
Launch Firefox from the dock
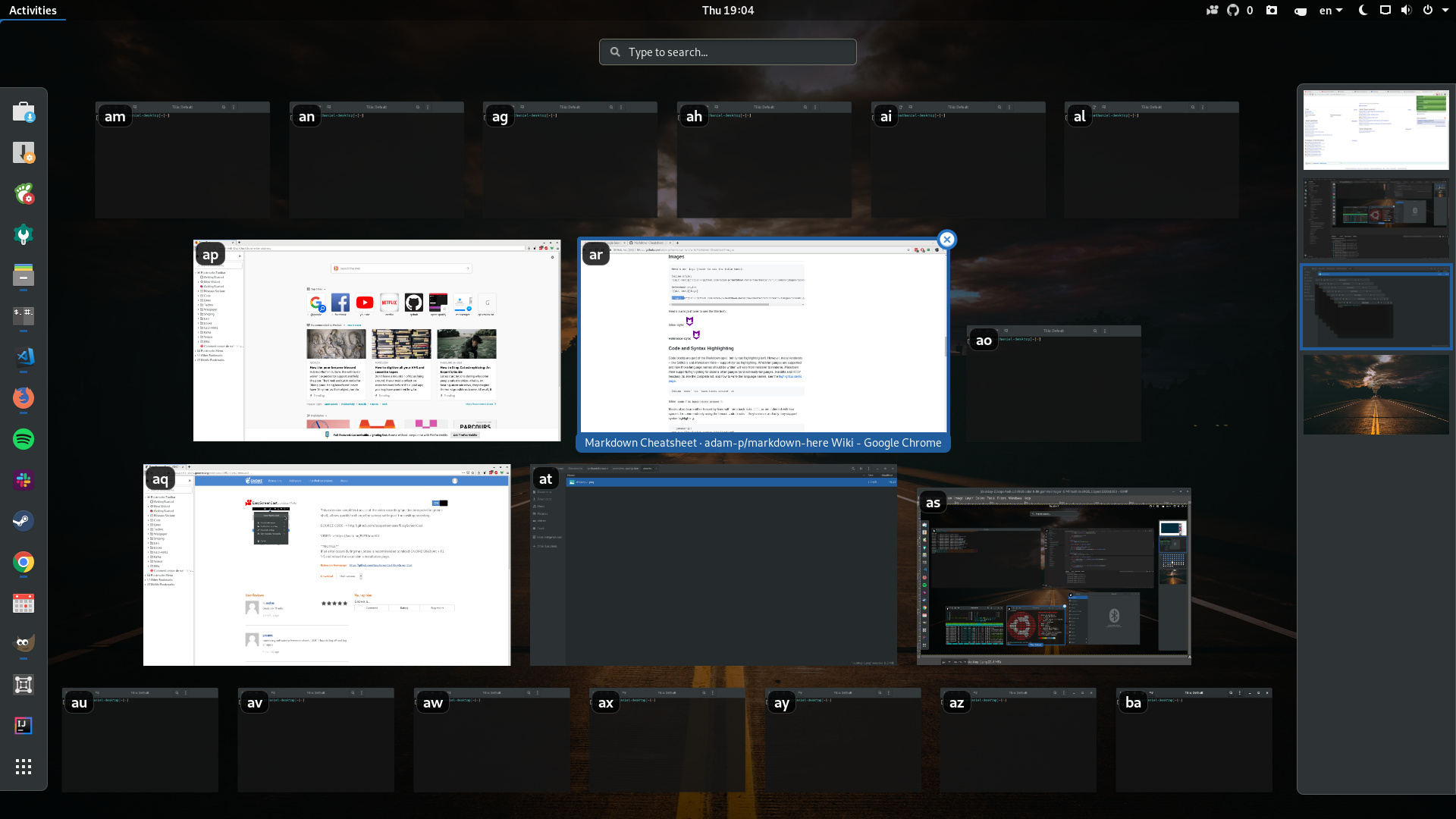[x=24, y=398]
